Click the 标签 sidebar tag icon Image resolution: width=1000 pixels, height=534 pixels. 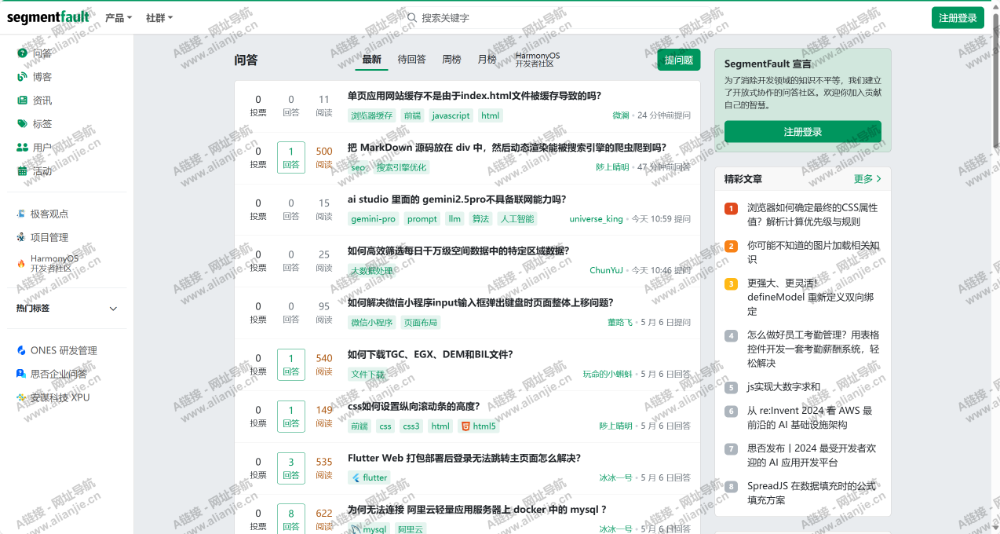click(22, 124)
